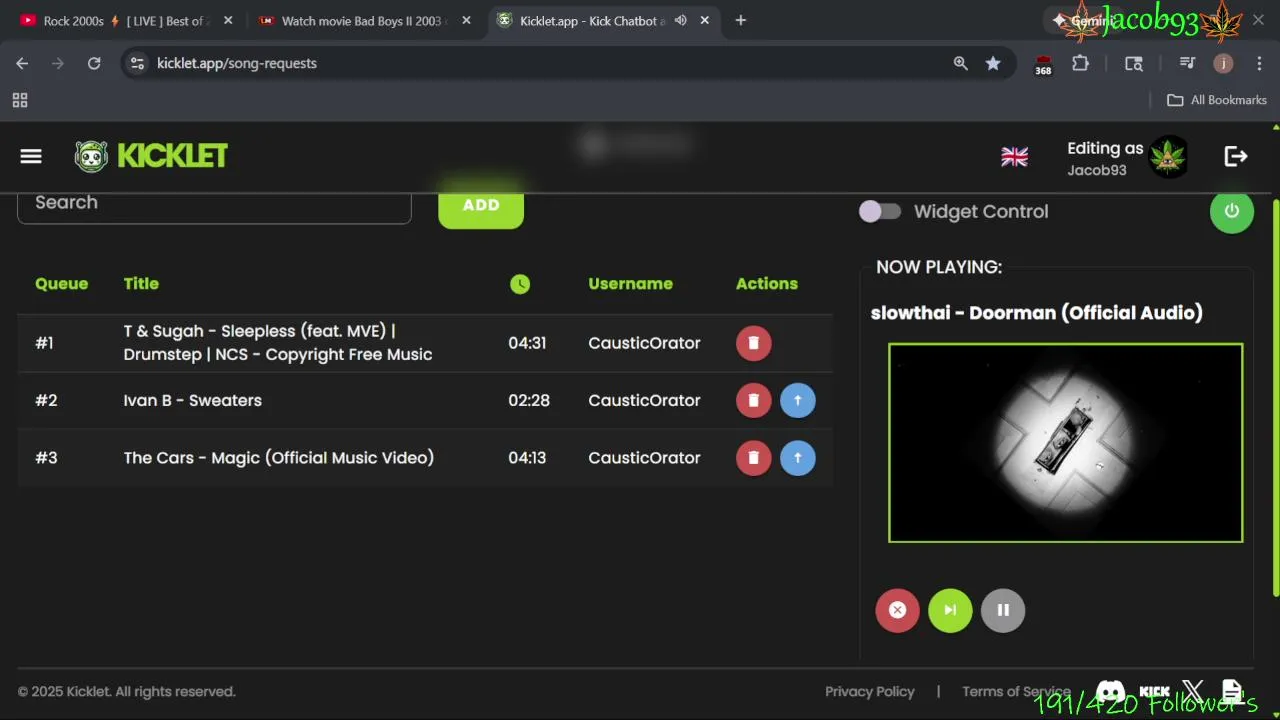The height and width of the screenshot is (720, 1280).
Task: Move Ivan B - Sweaters up
Action: pos(798,400)
